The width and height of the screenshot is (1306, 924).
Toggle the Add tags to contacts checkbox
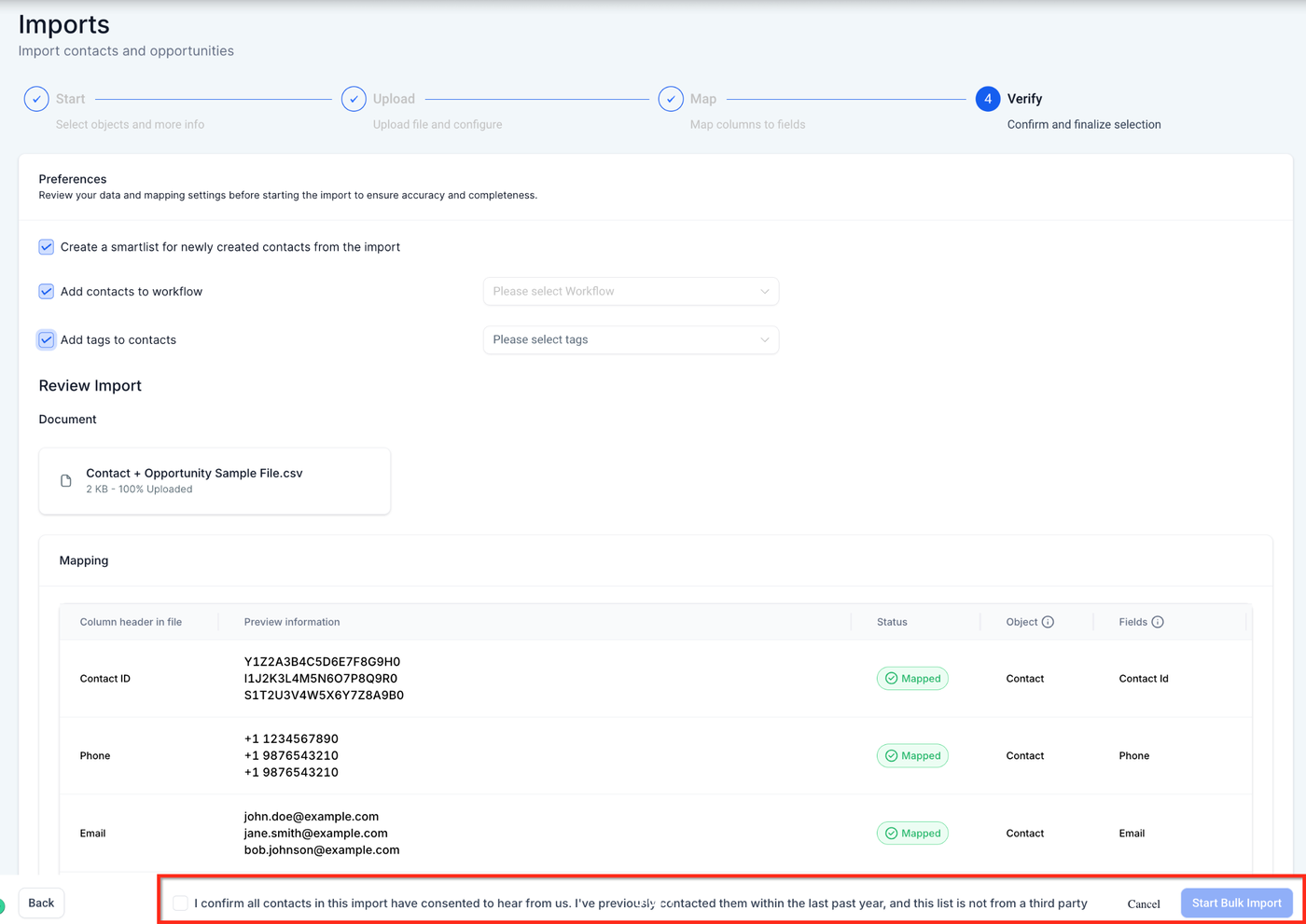(x=47, y=340)
